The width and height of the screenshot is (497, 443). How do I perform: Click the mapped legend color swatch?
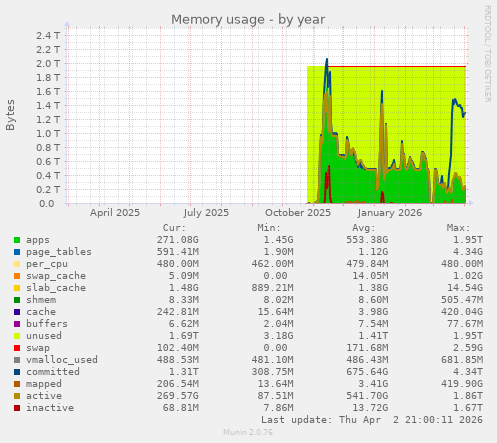click(x=17, y=384)
